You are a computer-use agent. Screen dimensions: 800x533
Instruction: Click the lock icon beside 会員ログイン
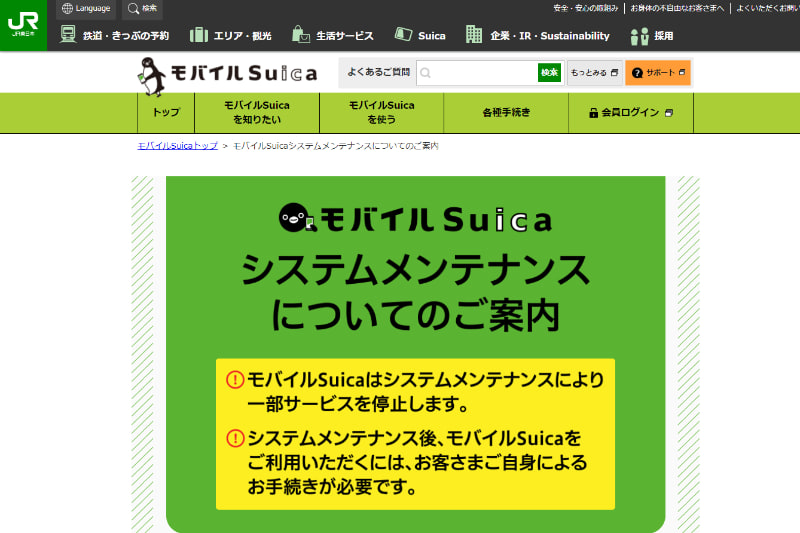coord(593,113)
